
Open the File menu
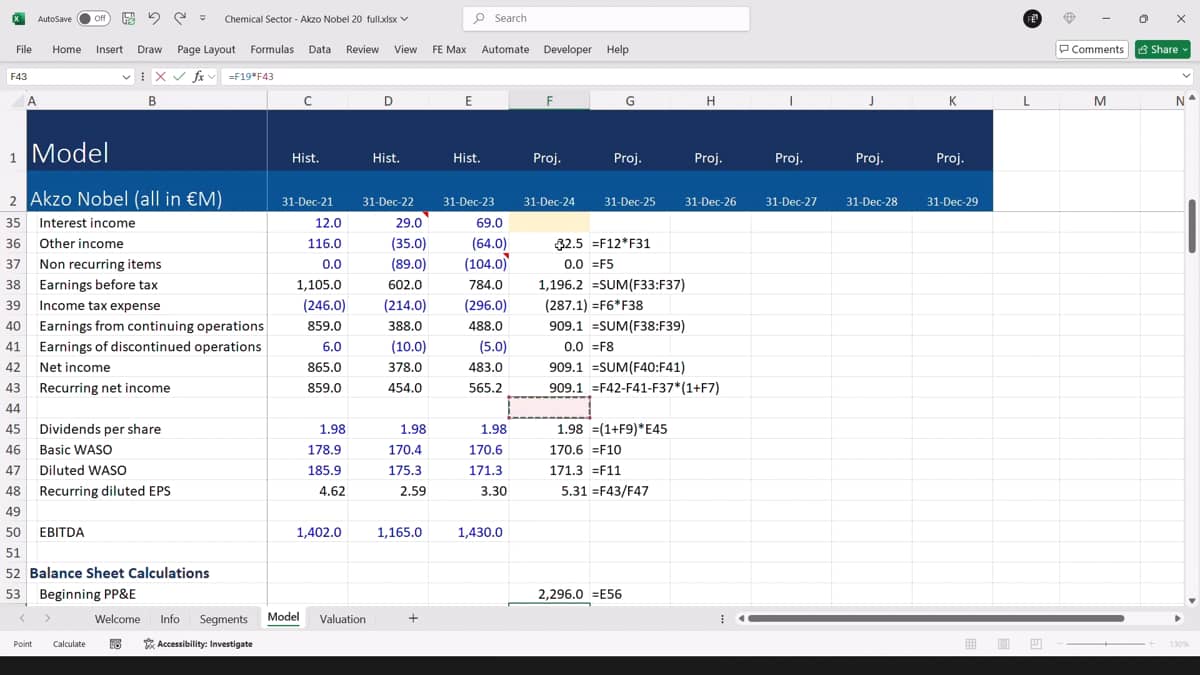tap(24, 49)
